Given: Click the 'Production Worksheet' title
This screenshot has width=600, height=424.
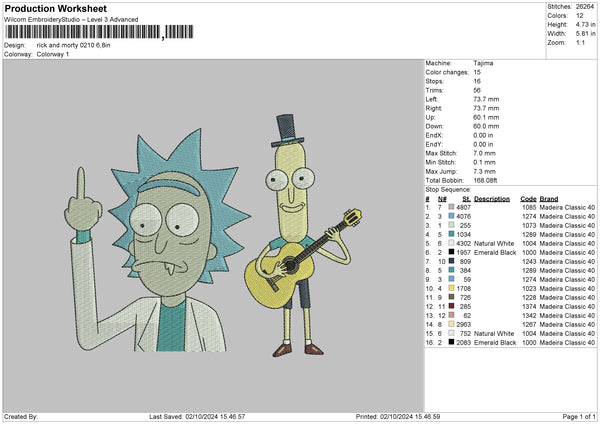Looking at the screenshot, I should (x=55, y=8).
